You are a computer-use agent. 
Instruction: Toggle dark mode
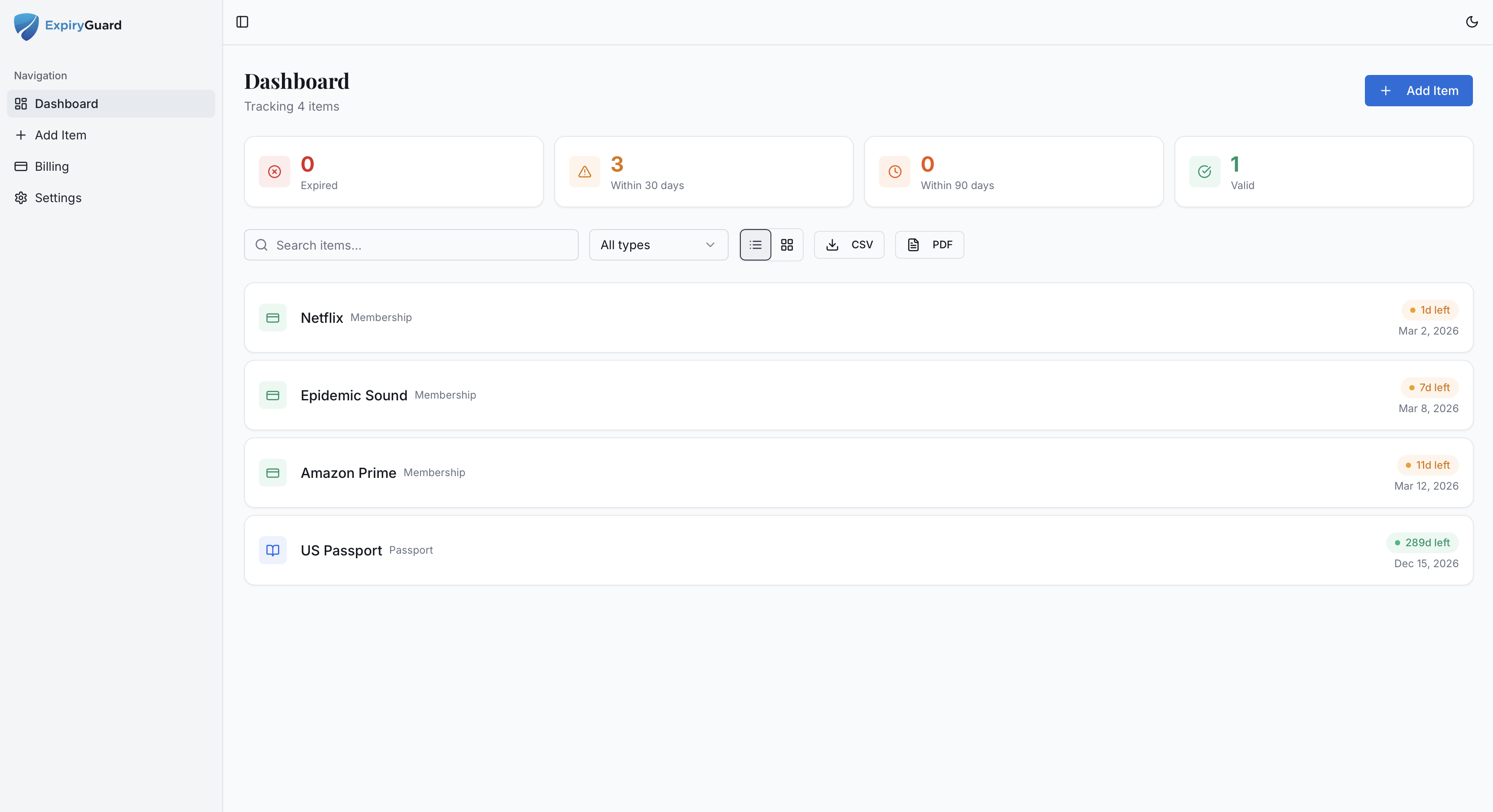[x=1472, y=22]
